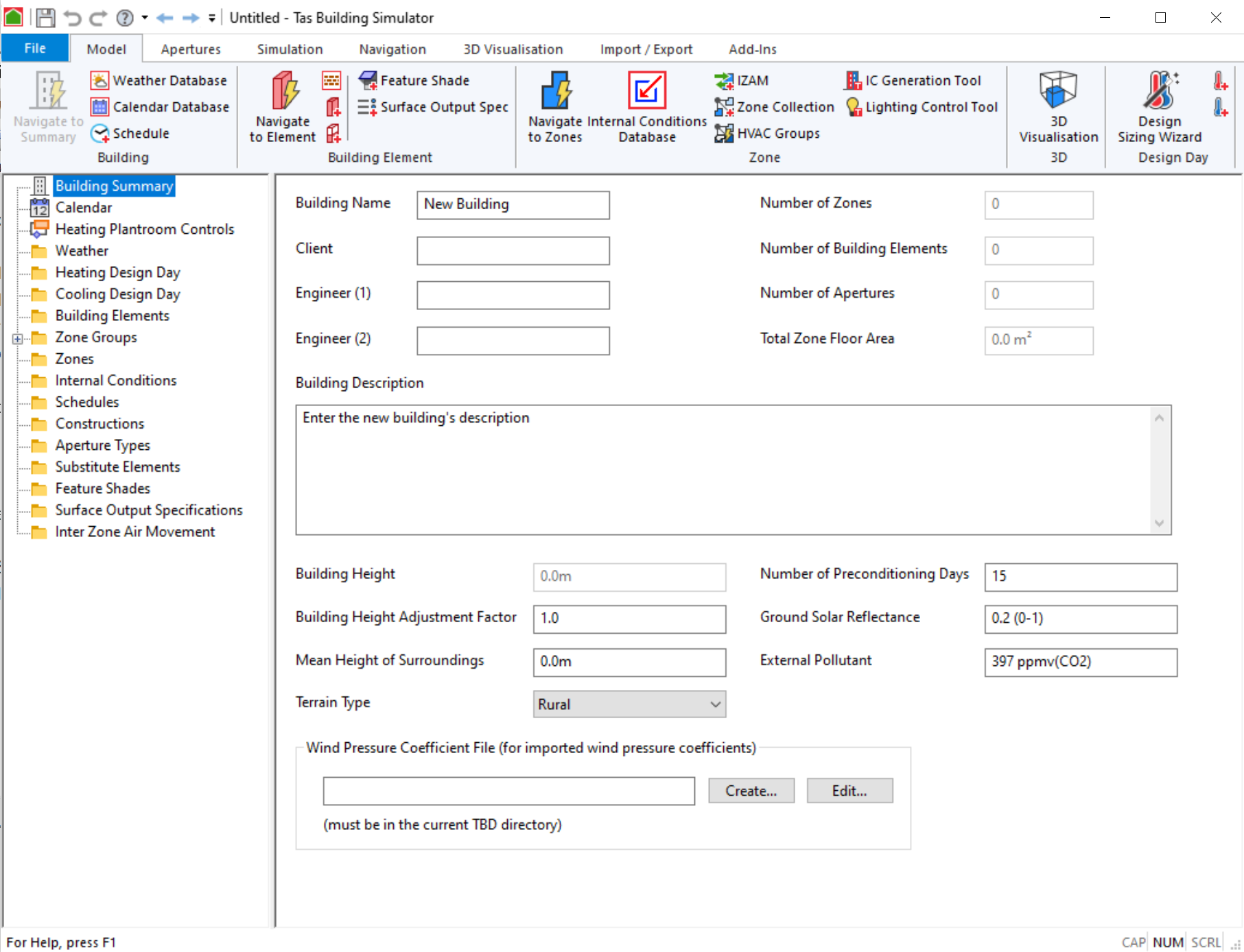Click the back navigation arrow
This screenshot has height=952, width=1244.
(165, 18)
